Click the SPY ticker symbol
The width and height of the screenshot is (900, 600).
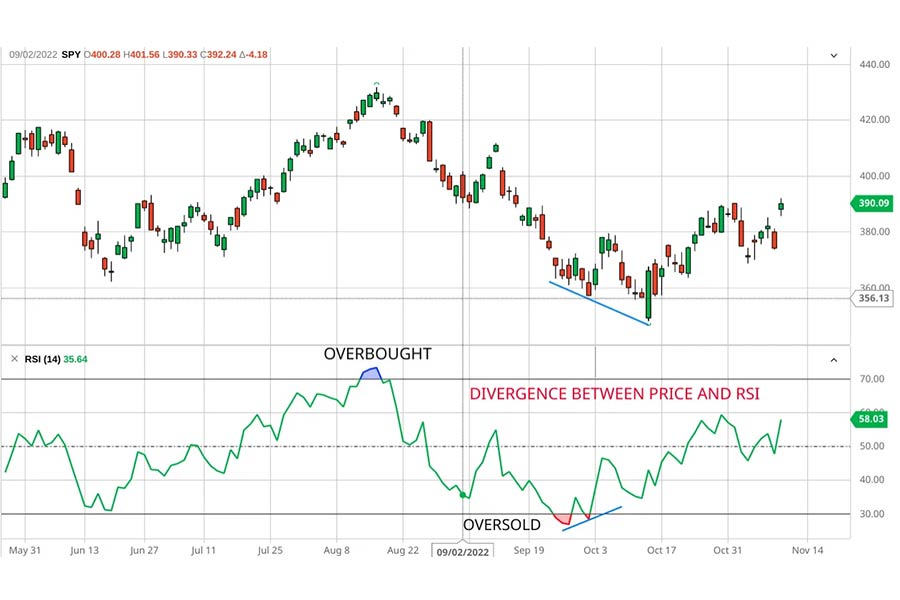tap(71, 55)
